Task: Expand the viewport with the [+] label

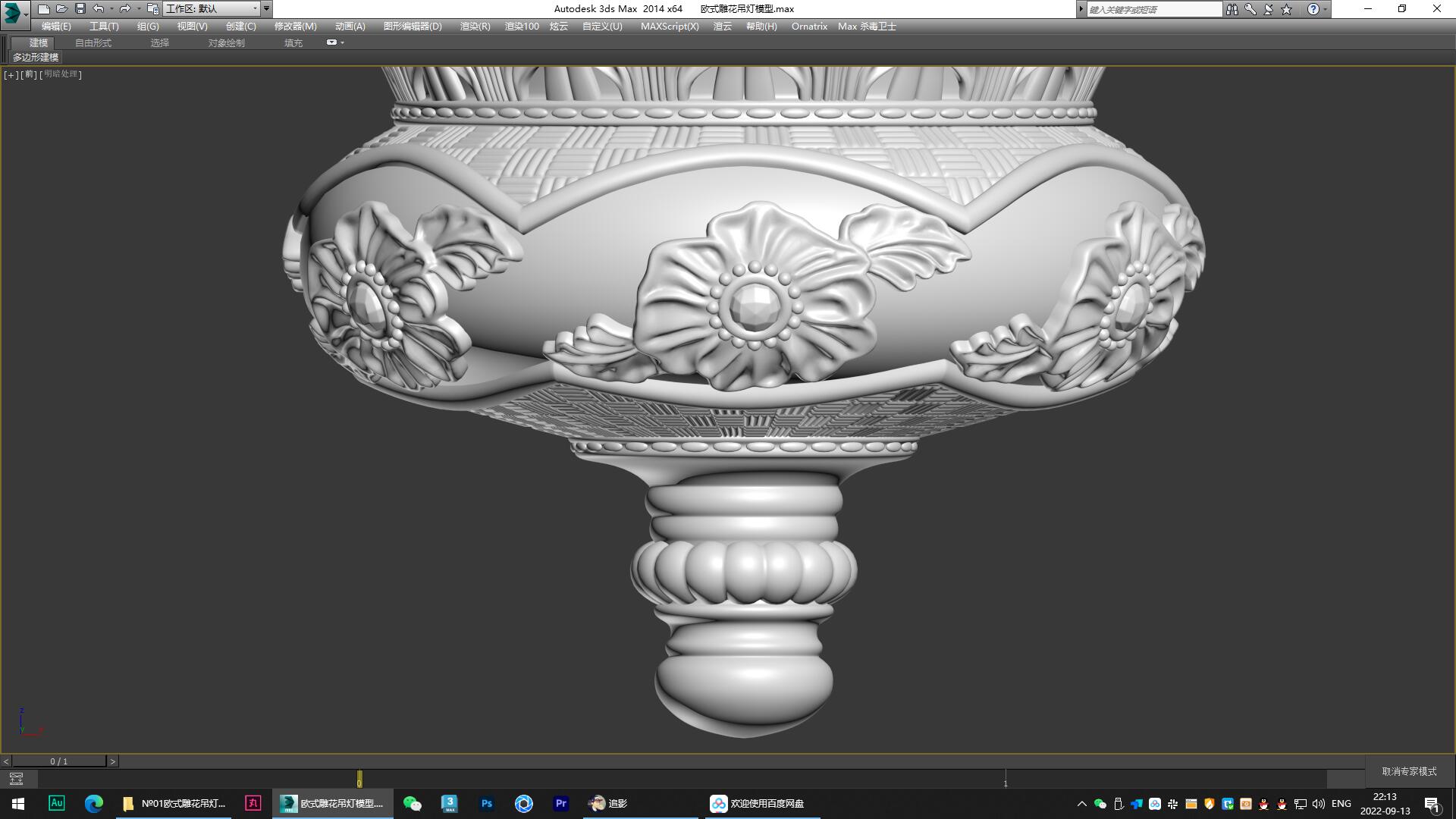Action: 10,75
